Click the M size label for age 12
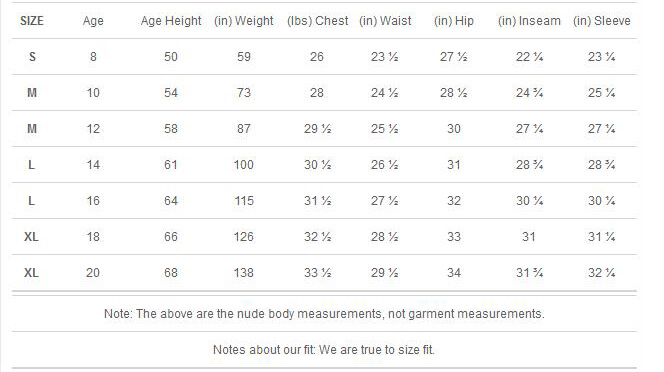Viewport: 664px width, 372px height. (32, 129)
